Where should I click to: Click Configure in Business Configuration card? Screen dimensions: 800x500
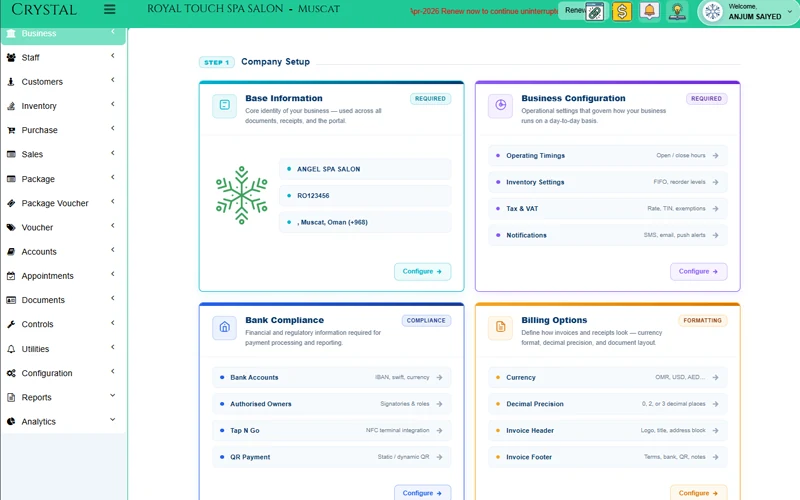698,271
